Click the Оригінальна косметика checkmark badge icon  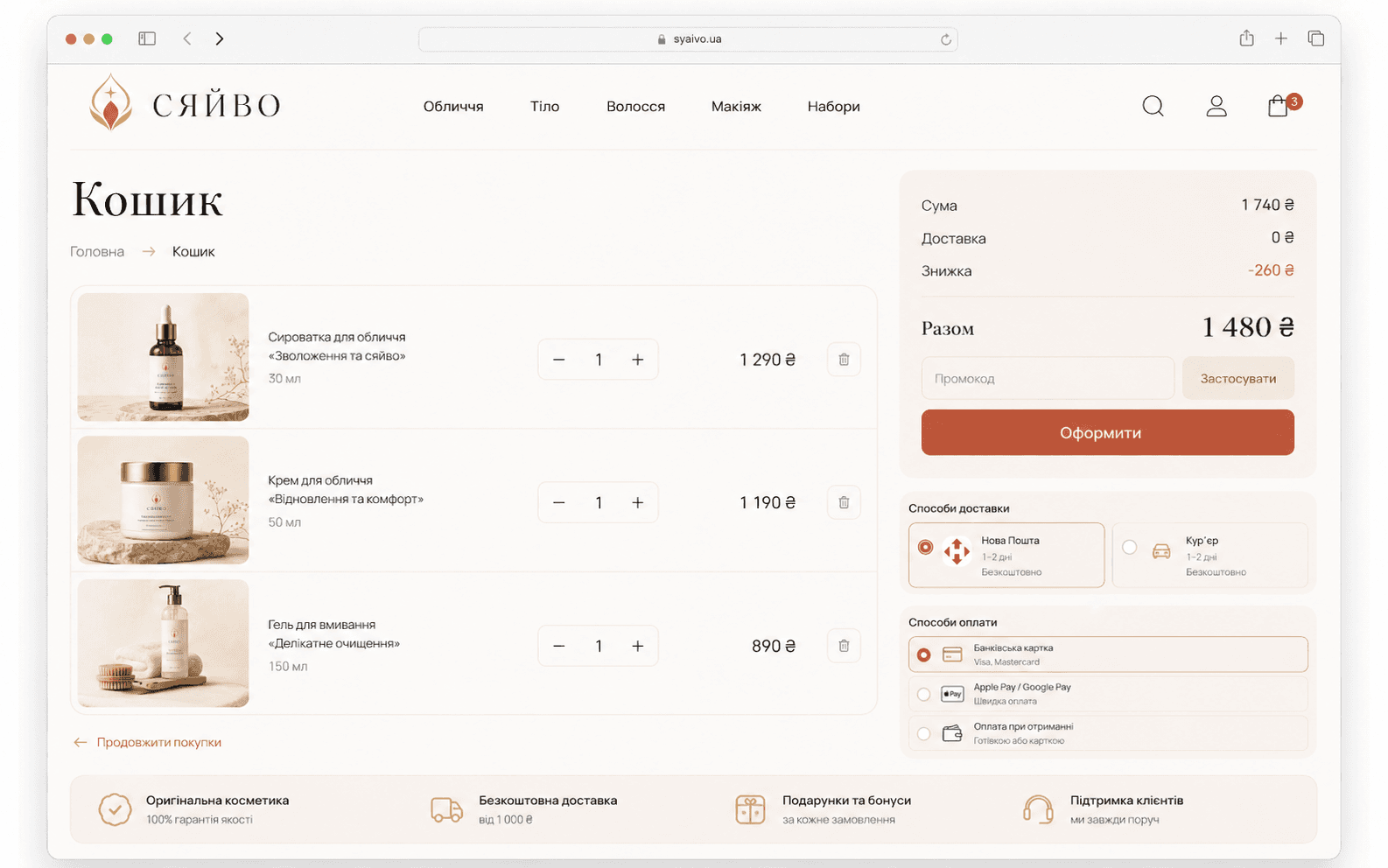[115, 809]
